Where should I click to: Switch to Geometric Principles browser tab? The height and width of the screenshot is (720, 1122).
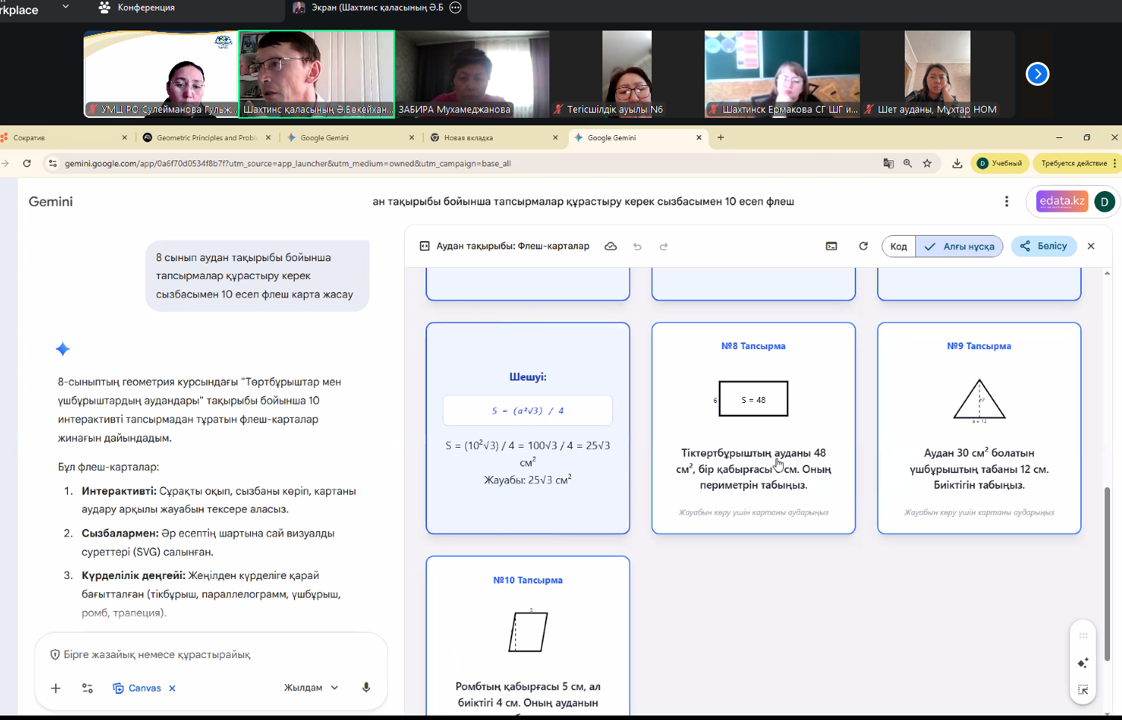(x=207, y=138)
